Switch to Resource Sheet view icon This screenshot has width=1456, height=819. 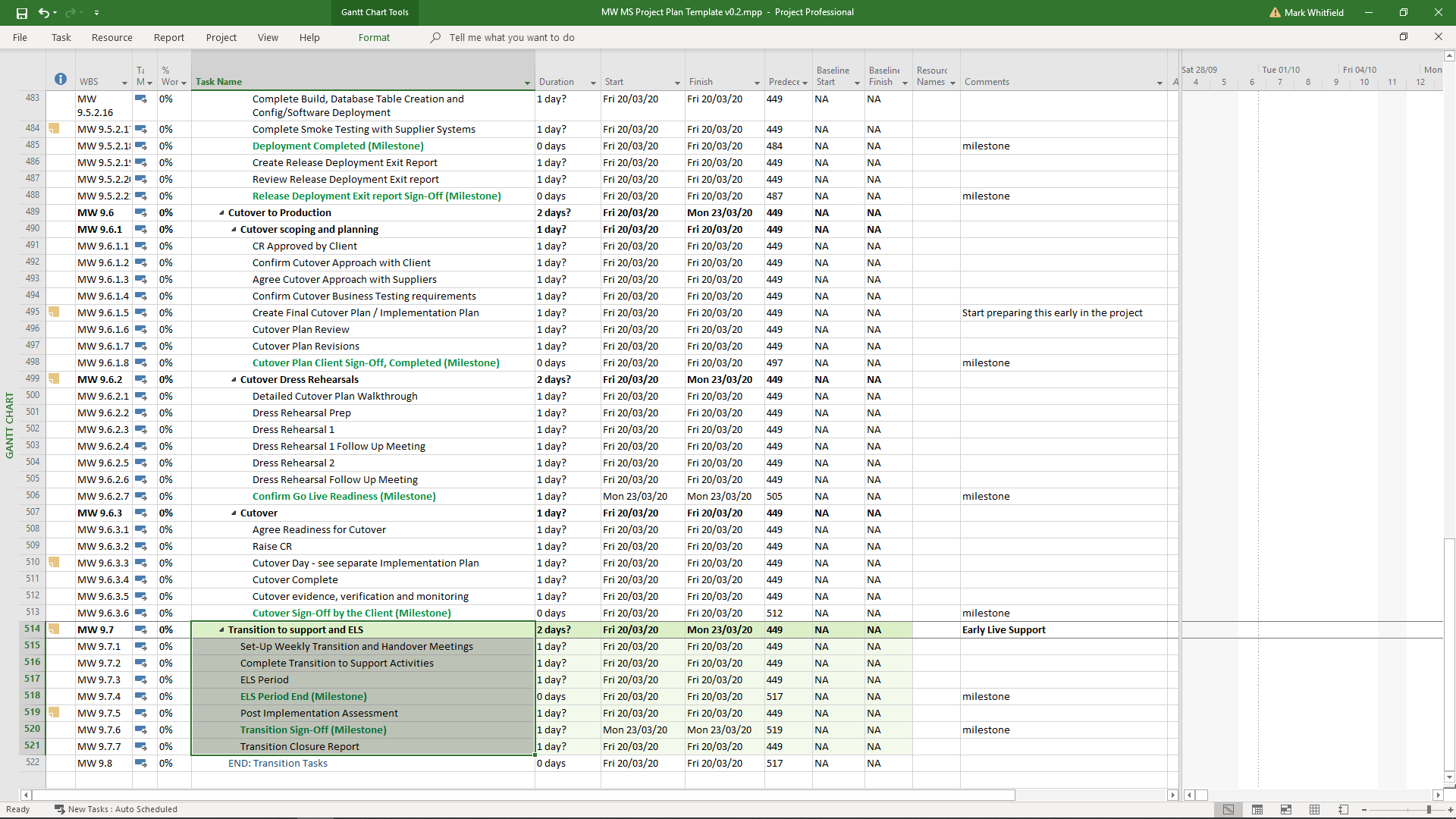[1314, 809]
